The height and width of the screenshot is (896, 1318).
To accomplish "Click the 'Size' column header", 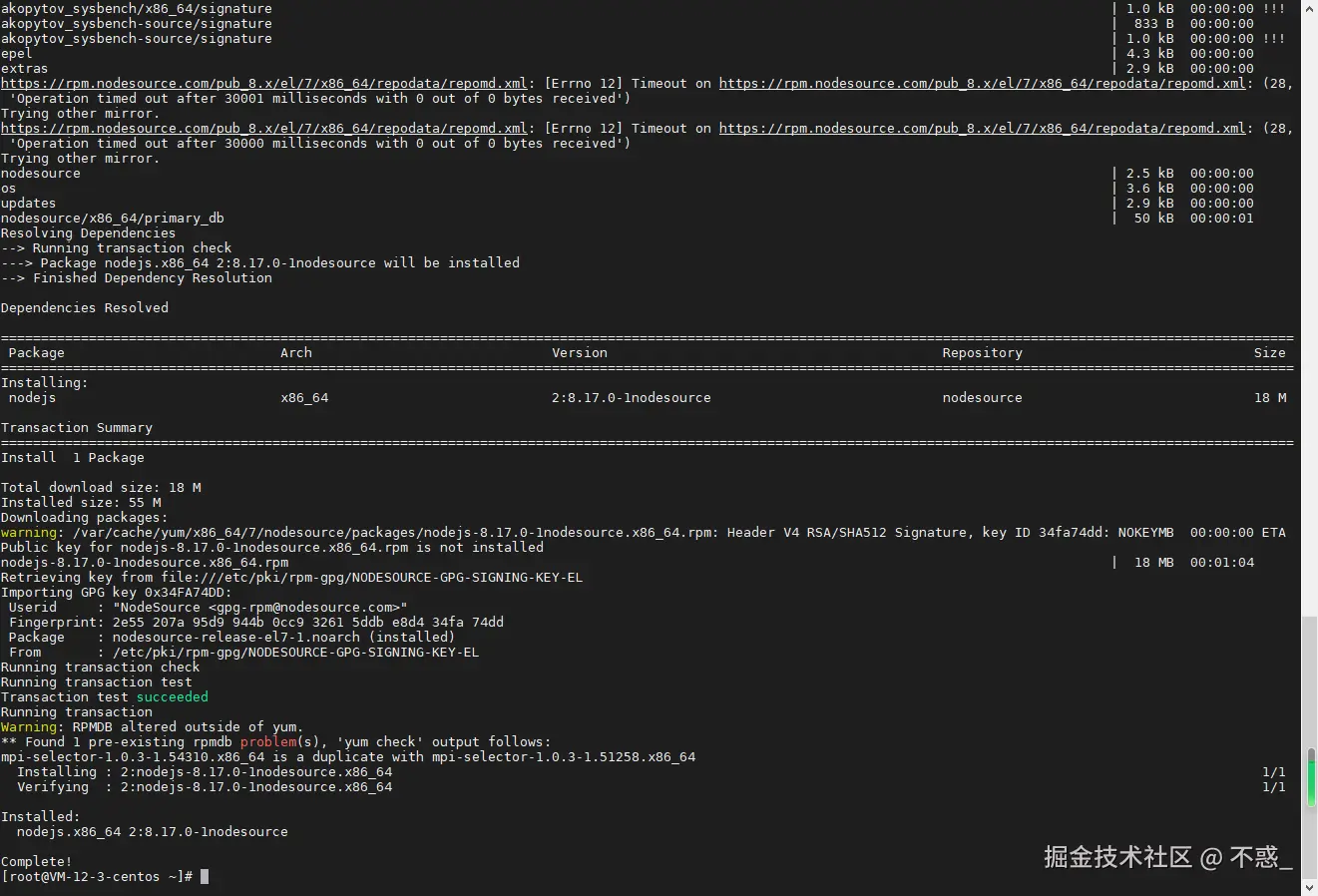I will [x=1270, y=353].
